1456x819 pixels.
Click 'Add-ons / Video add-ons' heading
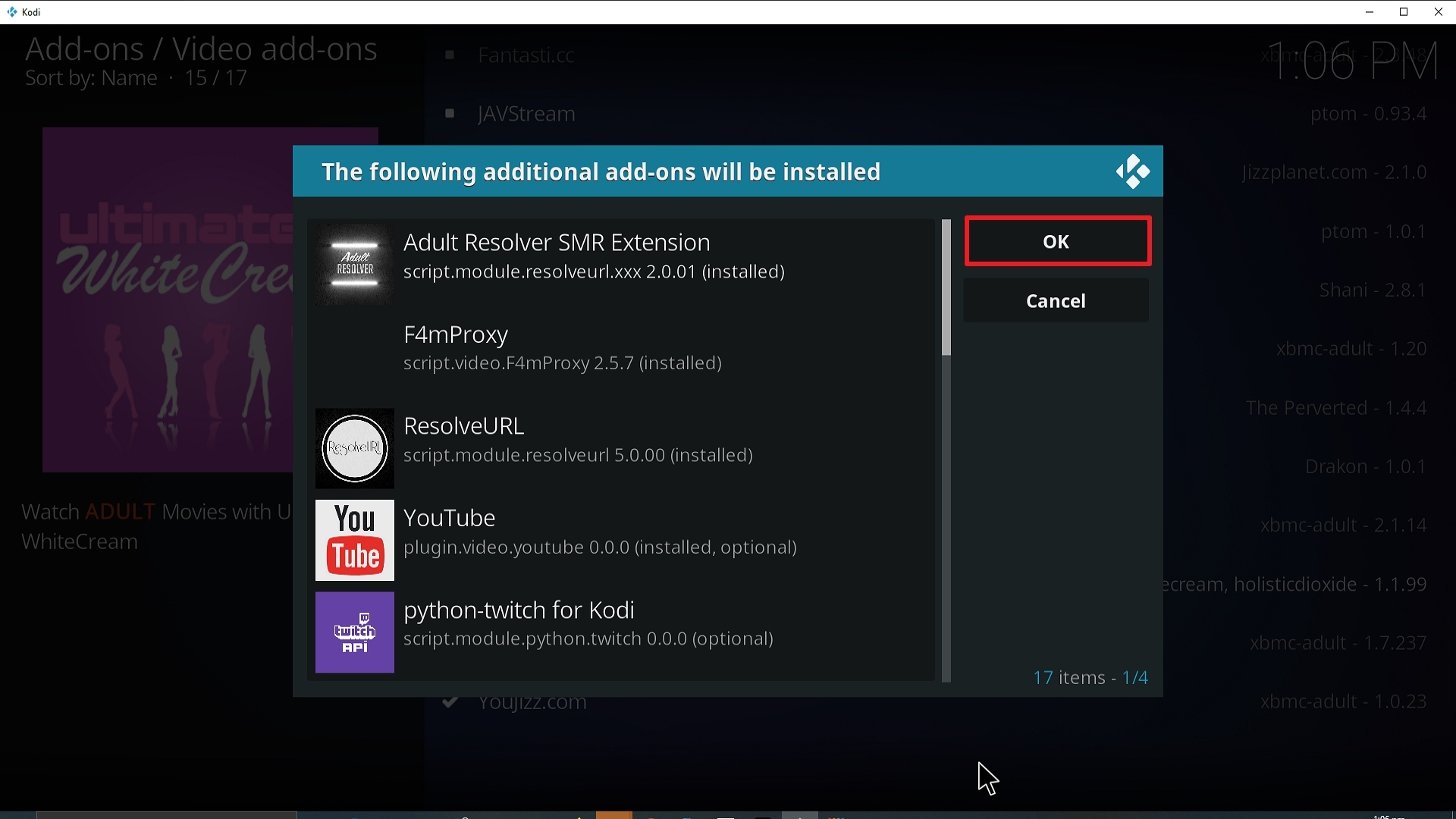201,49
